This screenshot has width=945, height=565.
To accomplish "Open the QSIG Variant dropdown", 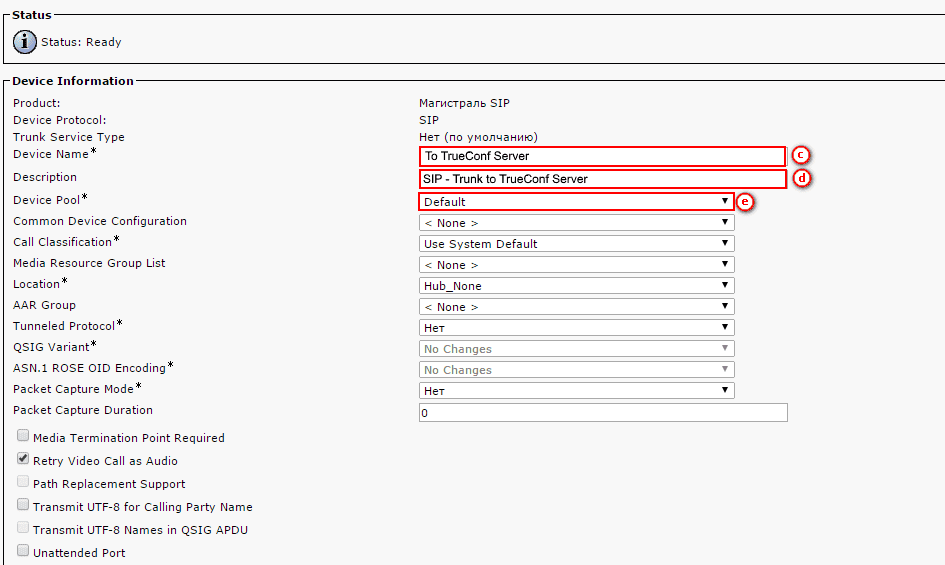I will (577, 349).
